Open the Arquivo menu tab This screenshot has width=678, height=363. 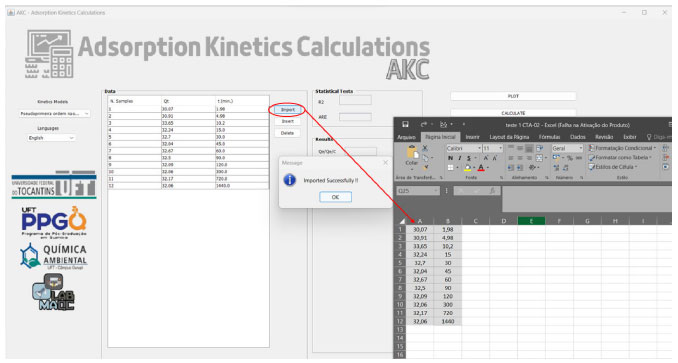[x=406, y=137]
